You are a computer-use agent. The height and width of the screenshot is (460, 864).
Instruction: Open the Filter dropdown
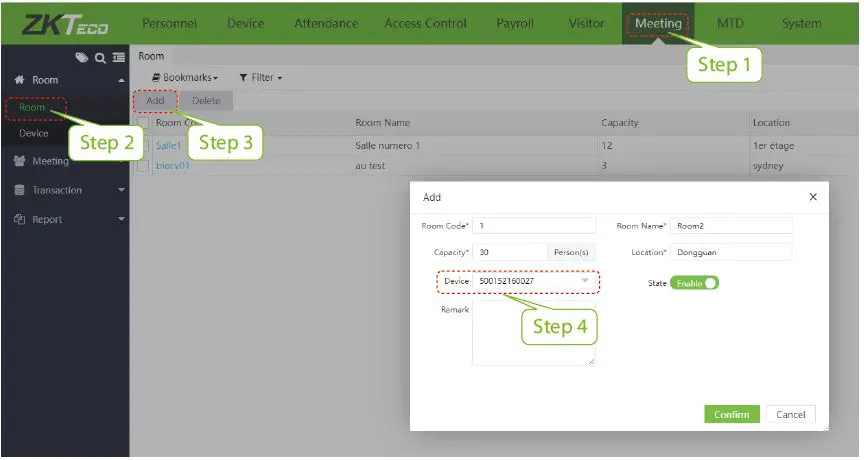(261, 78)
